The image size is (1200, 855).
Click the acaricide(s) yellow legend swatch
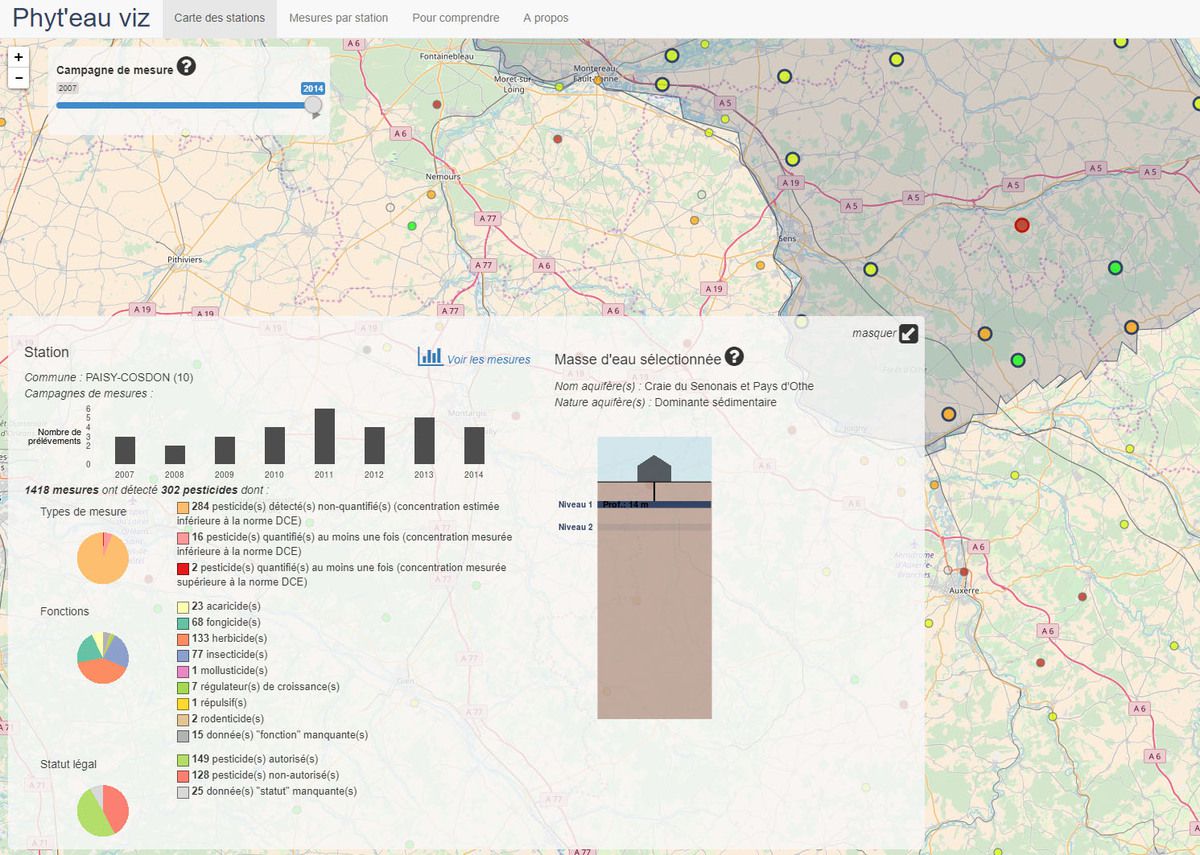pyautogui.click(x=183, y=607)
